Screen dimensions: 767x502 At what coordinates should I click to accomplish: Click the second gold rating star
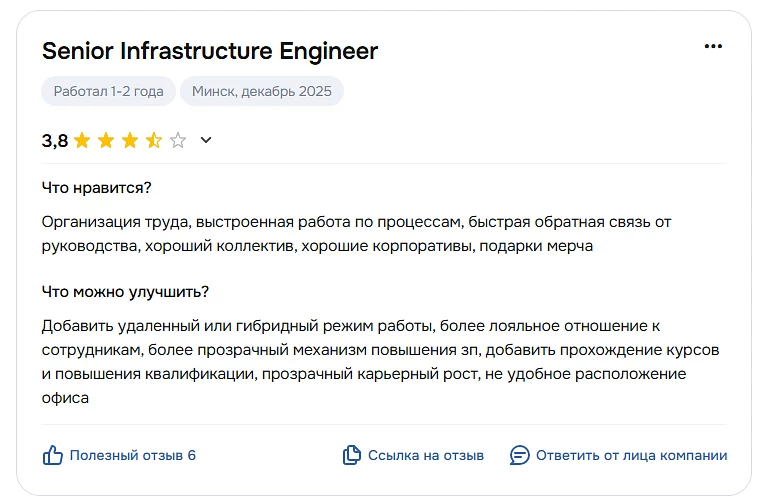[106, 140]
